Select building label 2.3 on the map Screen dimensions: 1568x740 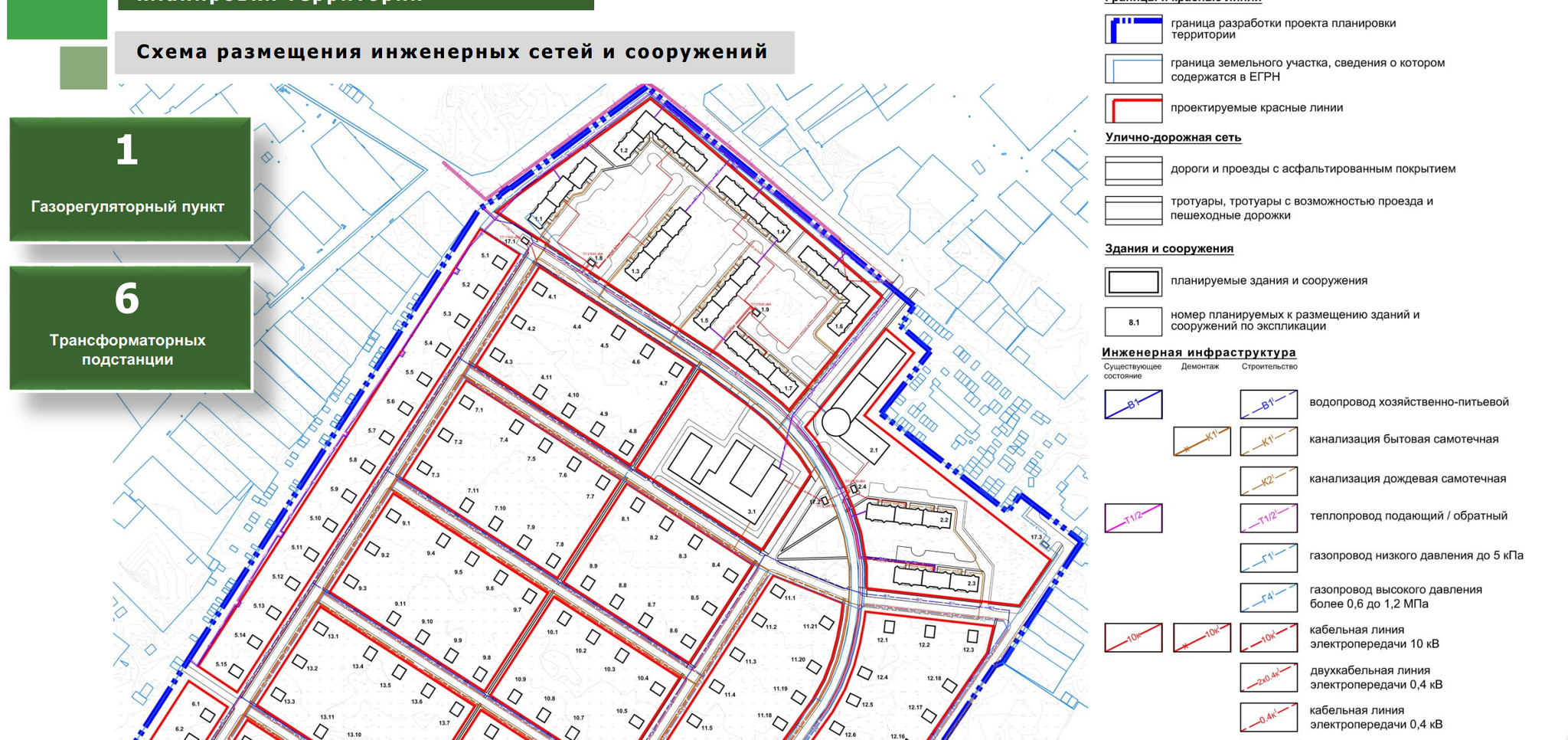(972, 584)
